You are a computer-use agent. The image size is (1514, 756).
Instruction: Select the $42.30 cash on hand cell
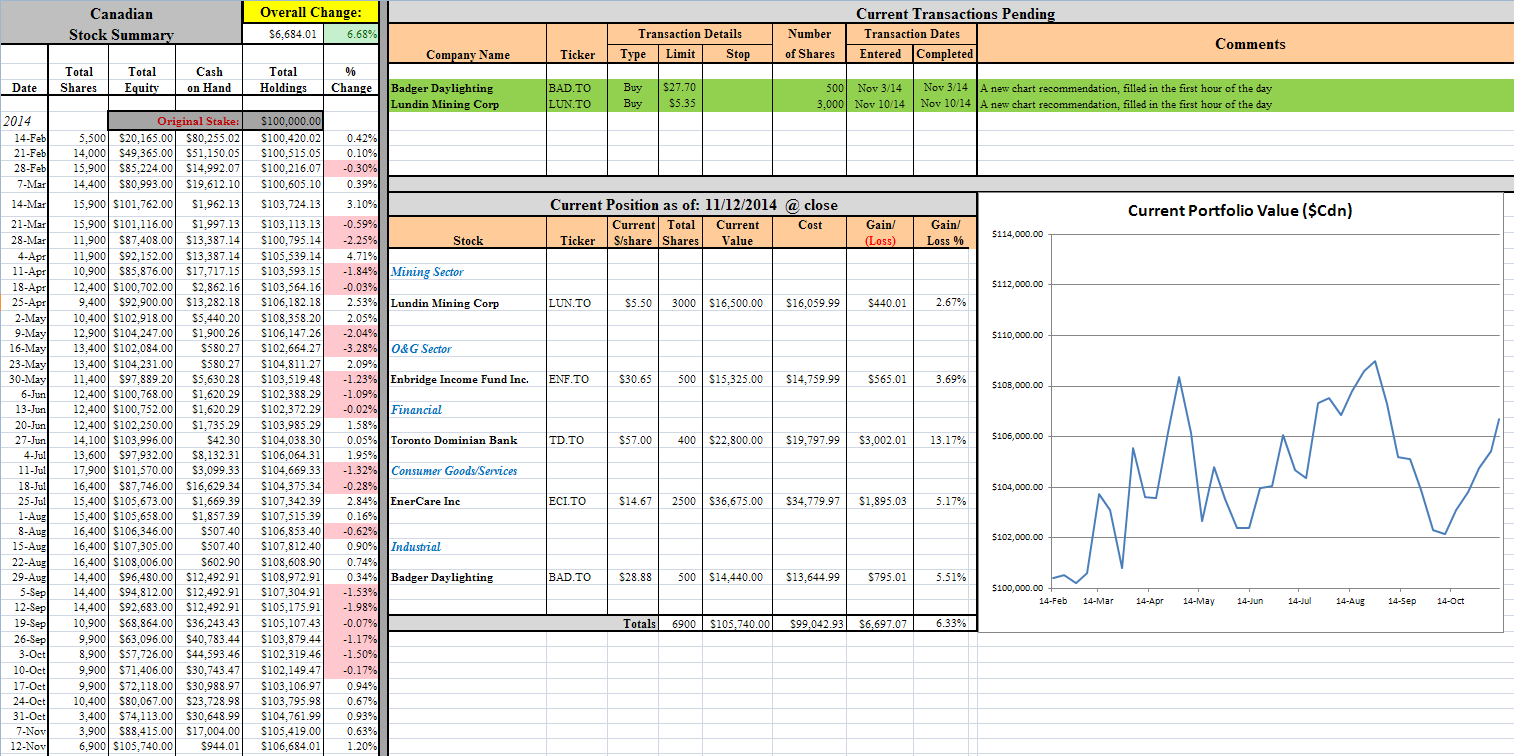click(210, 440)
